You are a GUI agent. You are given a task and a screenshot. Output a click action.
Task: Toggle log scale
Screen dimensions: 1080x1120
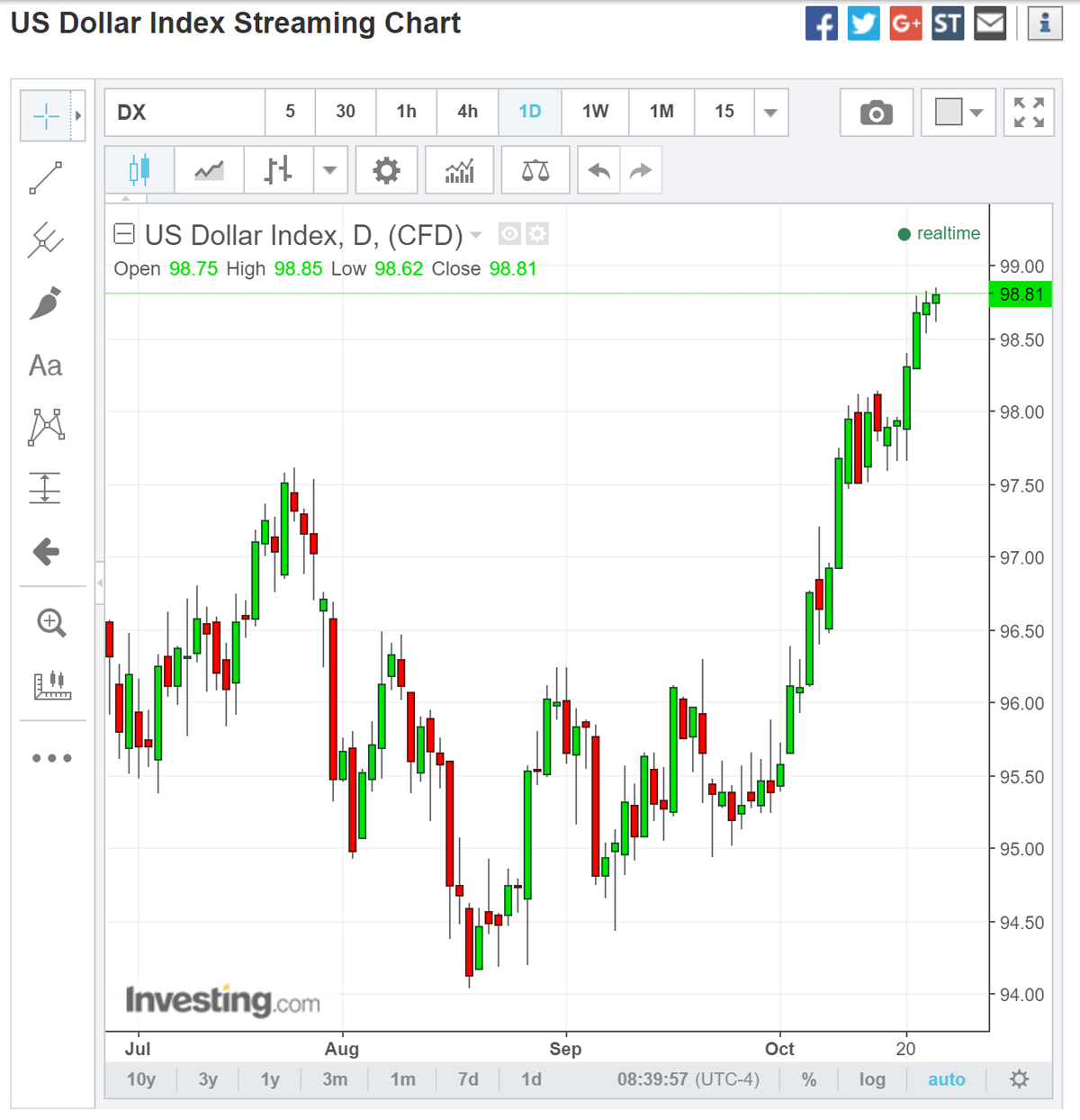pos(871,1079)
